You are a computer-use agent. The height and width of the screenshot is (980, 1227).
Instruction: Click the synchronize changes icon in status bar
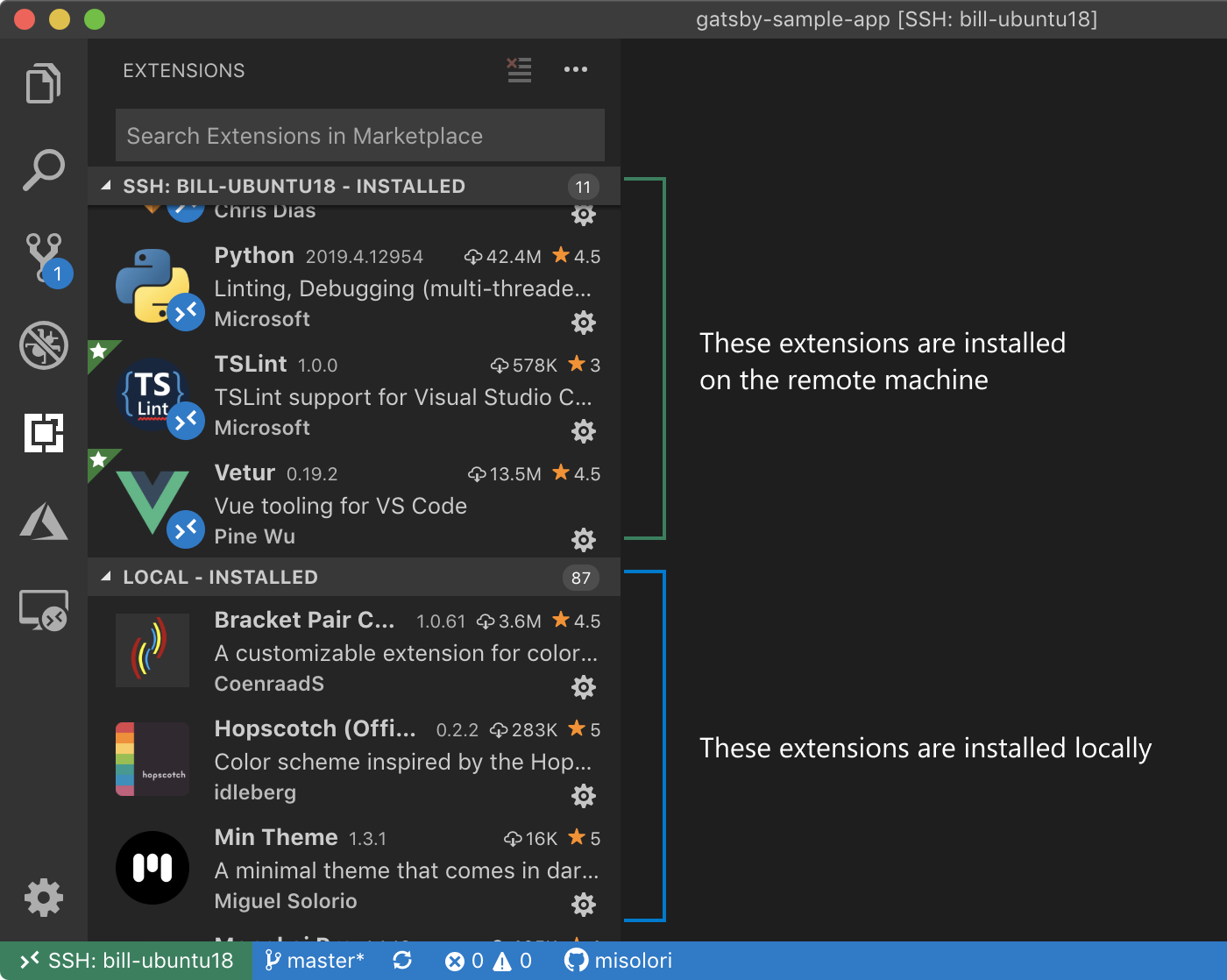pyautogui.click(x=401, y=960)
